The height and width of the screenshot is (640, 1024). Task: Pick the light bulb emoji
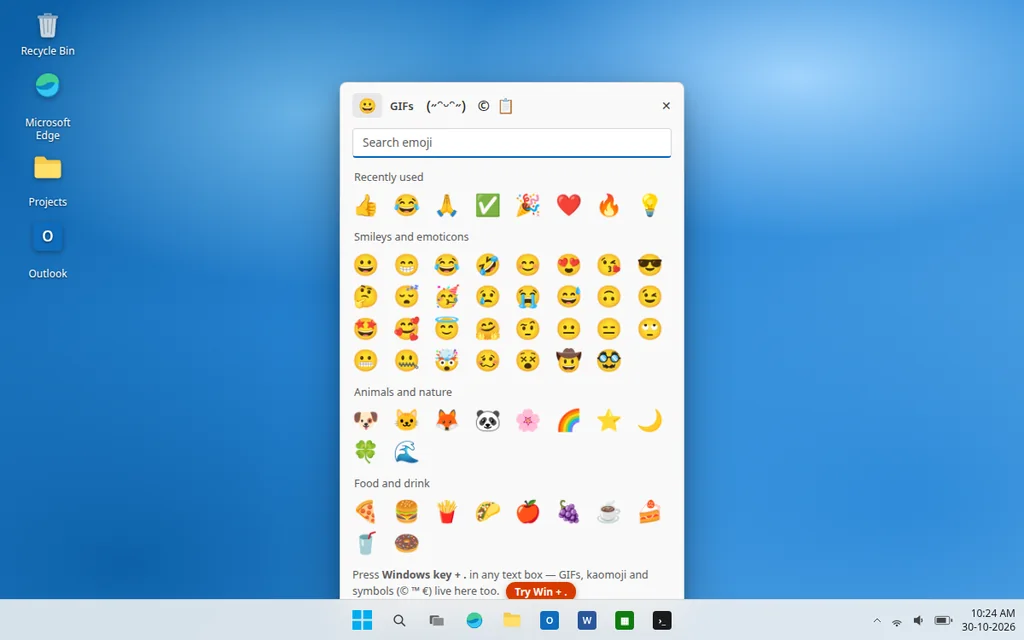pos(649,205)
